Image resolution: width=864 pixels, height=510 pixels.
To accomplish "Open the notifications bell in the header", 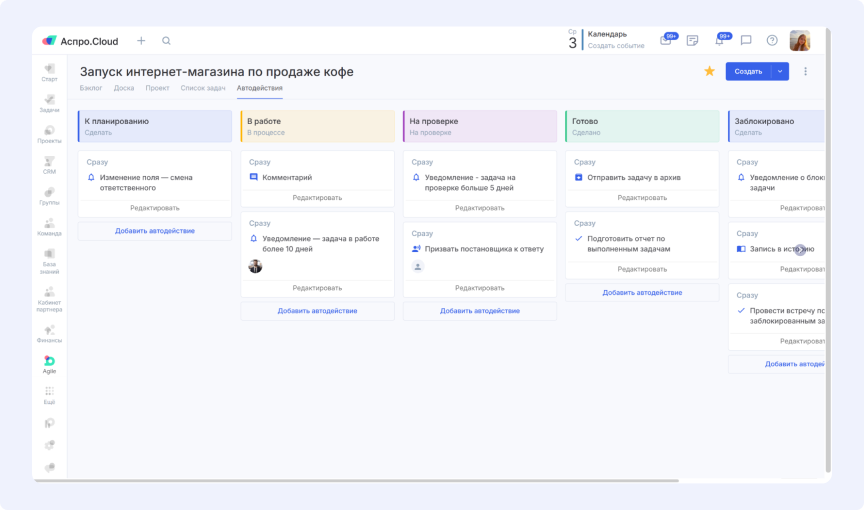I will pyautogui.click(x=719, y=41).
